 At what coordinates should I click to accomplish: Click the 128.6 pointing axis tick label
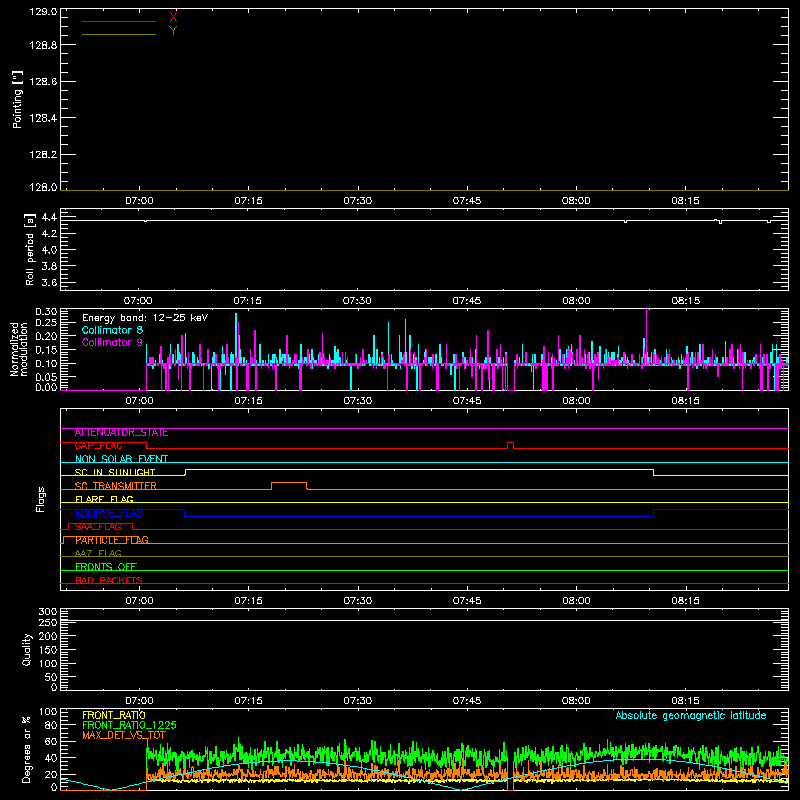[43, 82]
